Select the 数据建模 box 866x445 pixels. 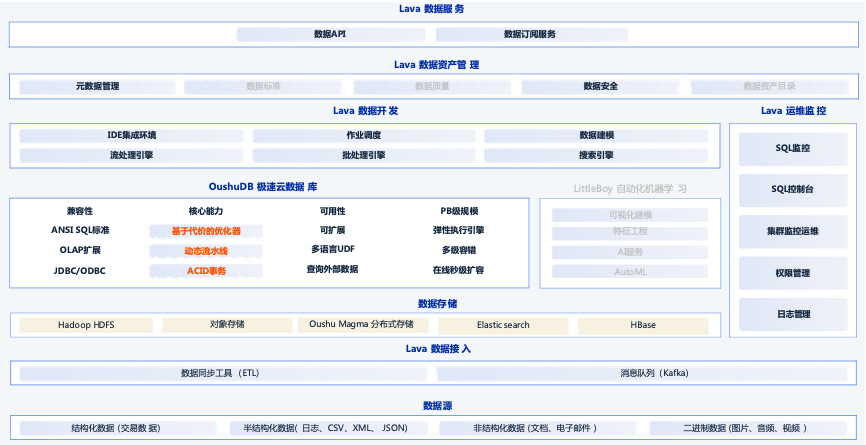point(596,135)
